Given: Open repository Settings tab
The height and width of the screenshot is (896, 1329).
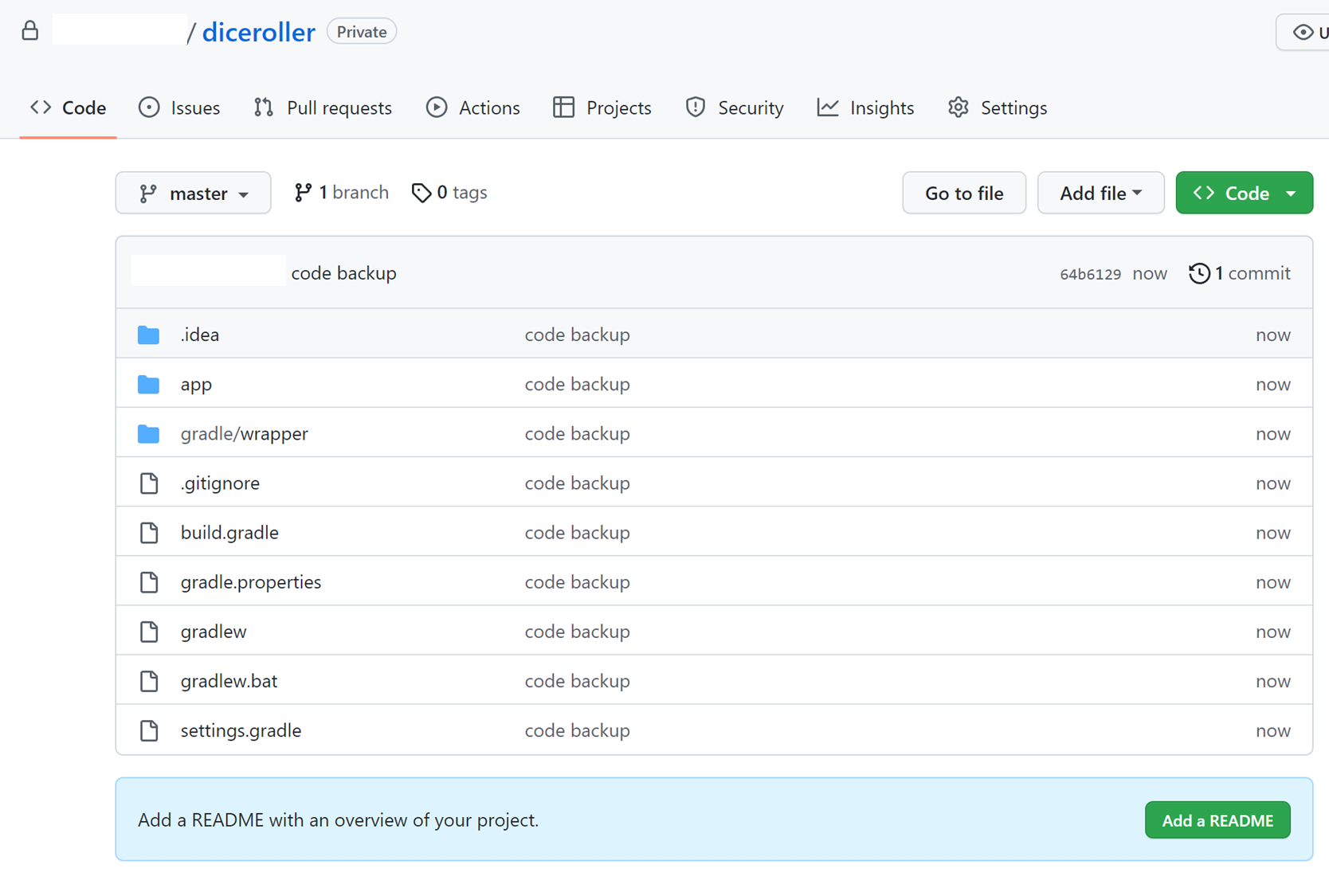Looking at the screenshot, I should [998, 108].
